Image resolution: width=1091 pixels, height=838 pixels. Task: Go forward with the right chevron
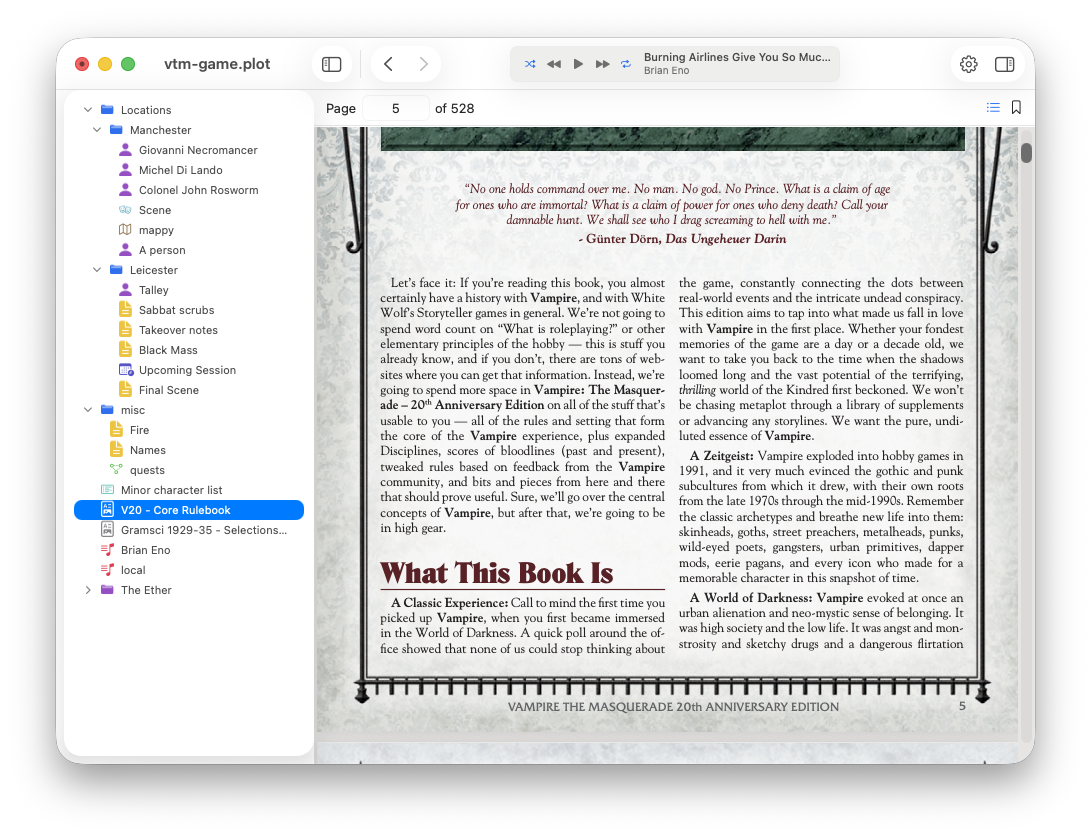click(423, 64)
